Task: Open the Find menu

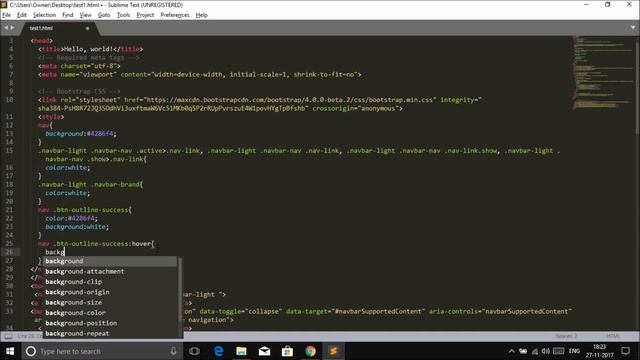Action: pos(68,15)
